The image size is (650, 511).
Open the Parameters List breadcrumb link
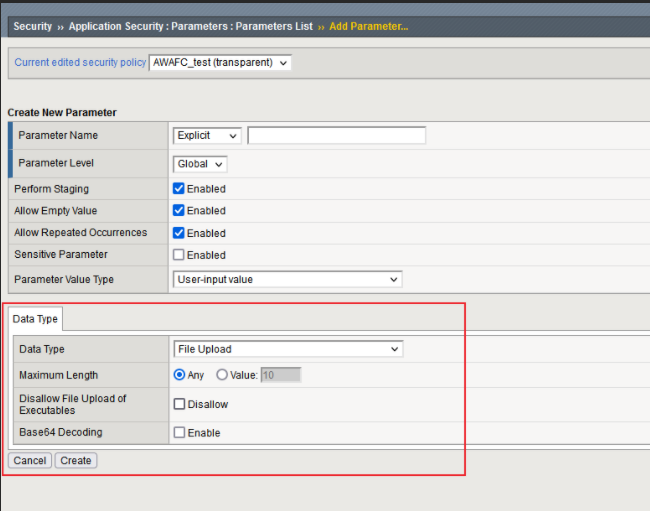pyautogui.click(x=271, y=26)
